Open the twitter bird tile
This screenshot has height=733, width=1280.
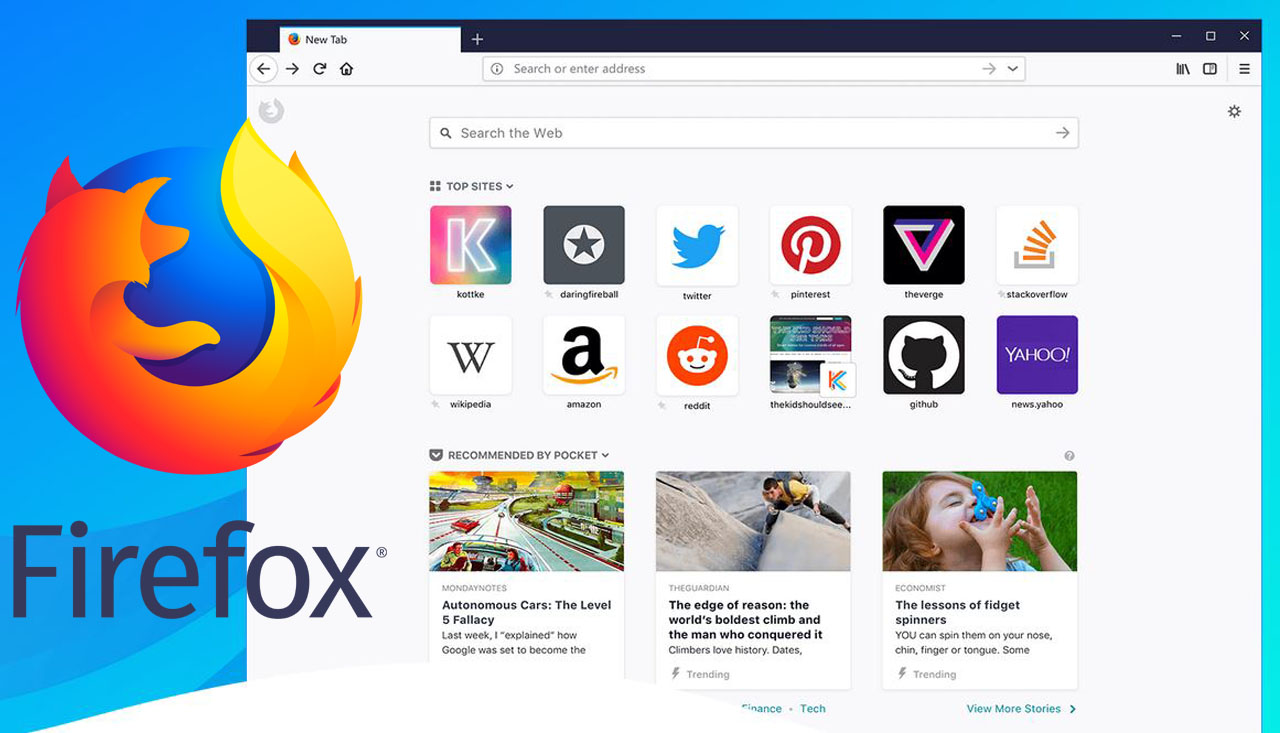pyautogui.click(x=697, y=245)
